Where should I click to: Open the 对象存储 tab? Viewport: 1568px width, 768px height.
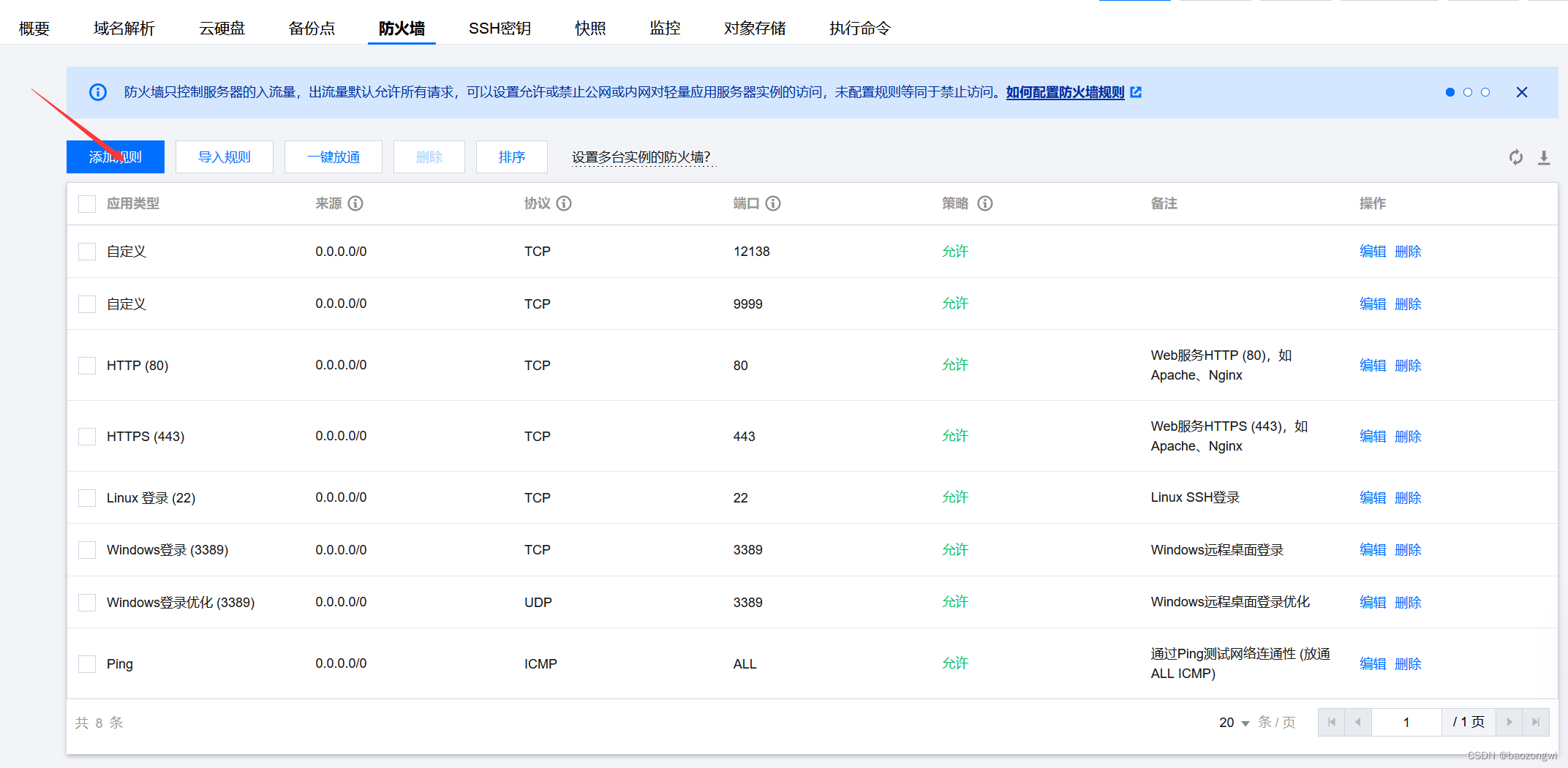(x=755, y=29)
